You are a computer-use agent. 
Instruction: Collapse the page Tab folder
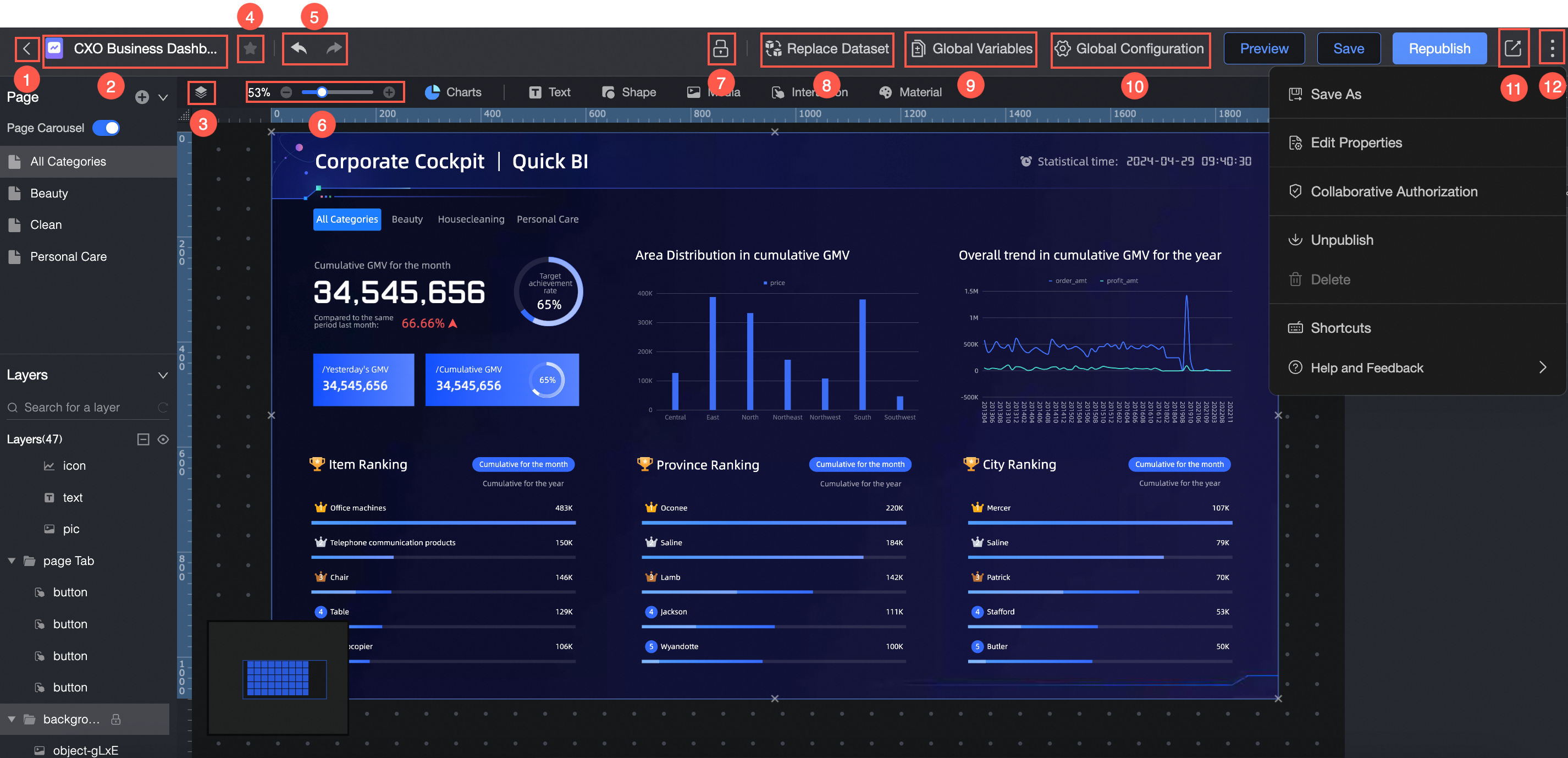click(12, 561)
